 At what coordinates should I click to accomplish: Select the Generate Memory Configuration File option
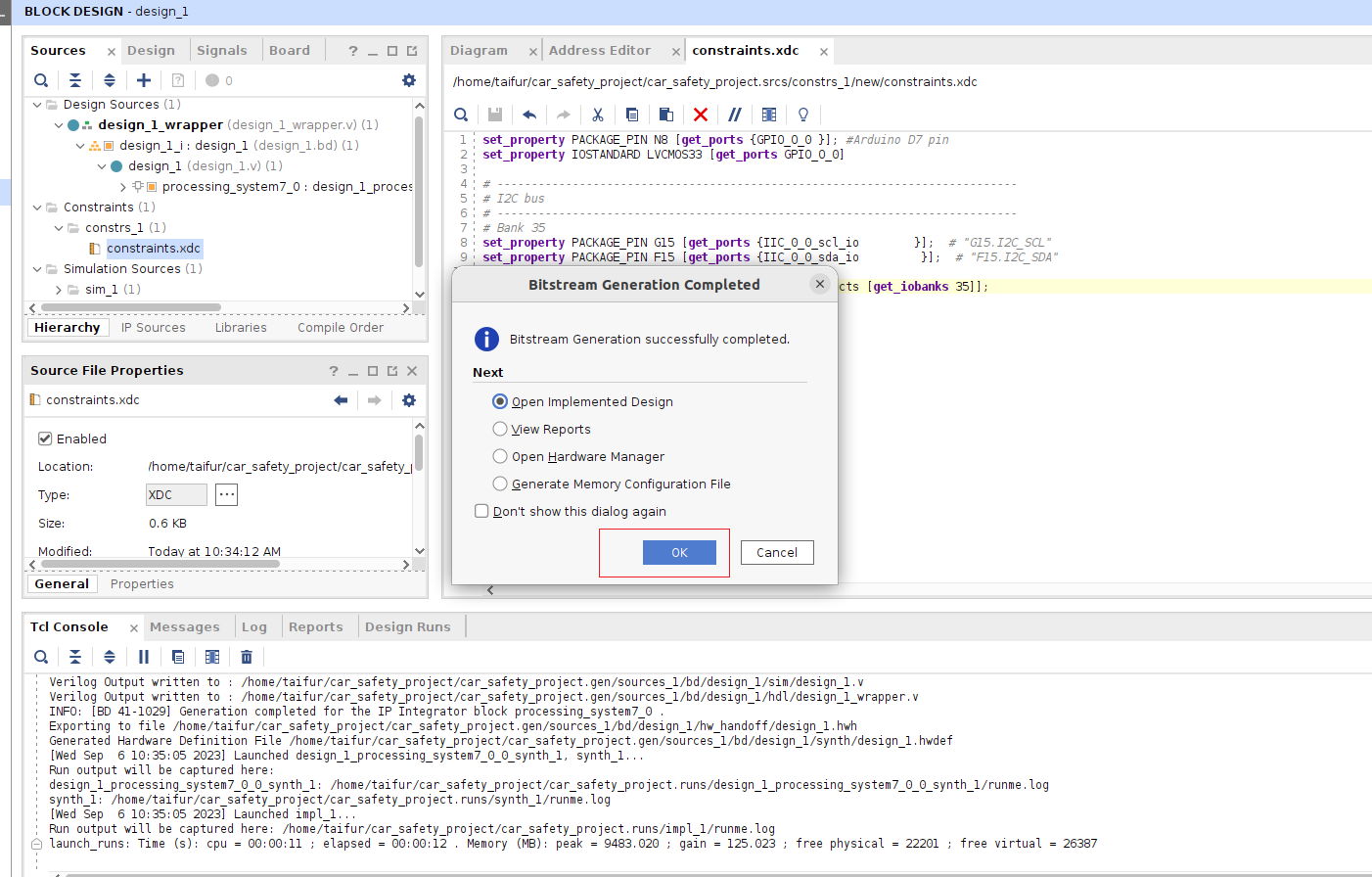coord(612,484)
